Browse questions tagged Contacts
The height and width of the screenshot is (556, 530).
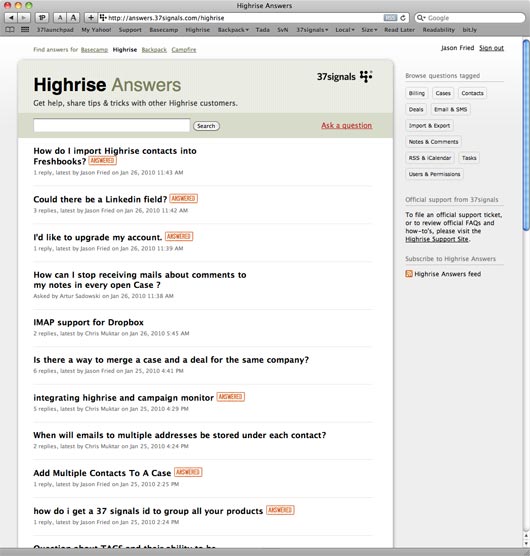[x=472, y=93]
